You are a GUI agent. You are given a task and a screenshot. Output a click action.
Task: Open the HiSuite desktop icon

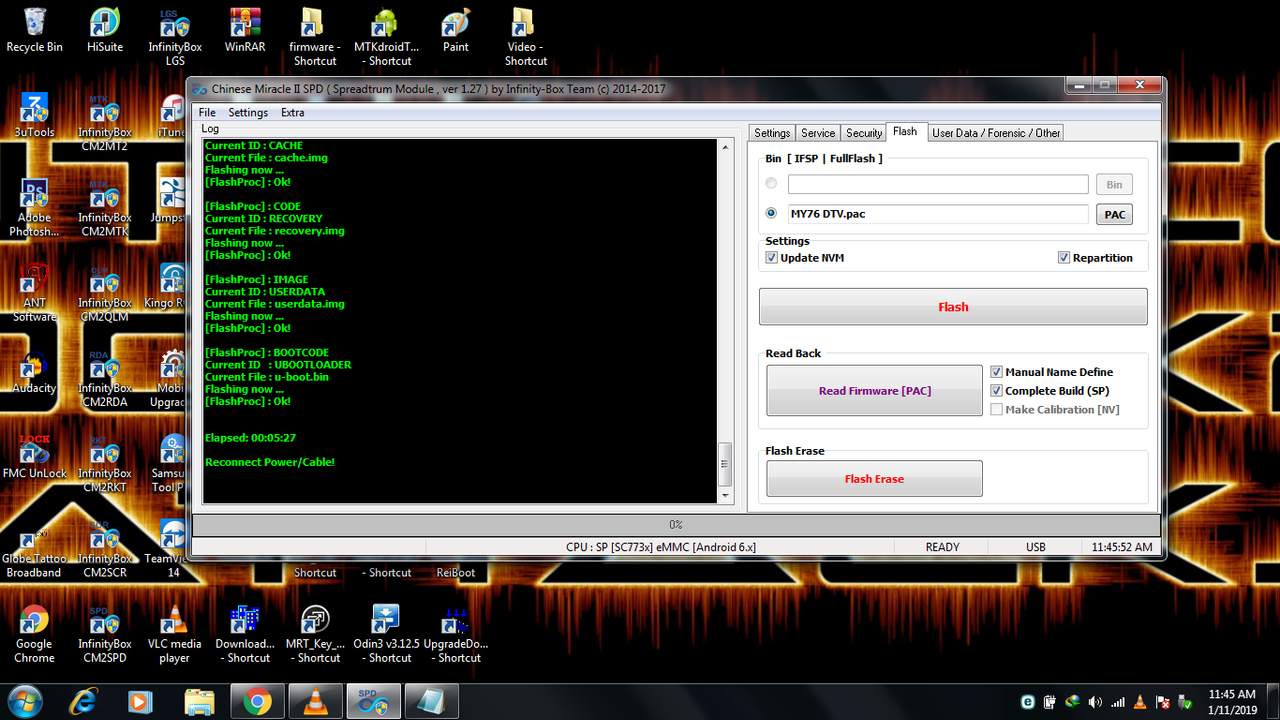tap(104, 30)
